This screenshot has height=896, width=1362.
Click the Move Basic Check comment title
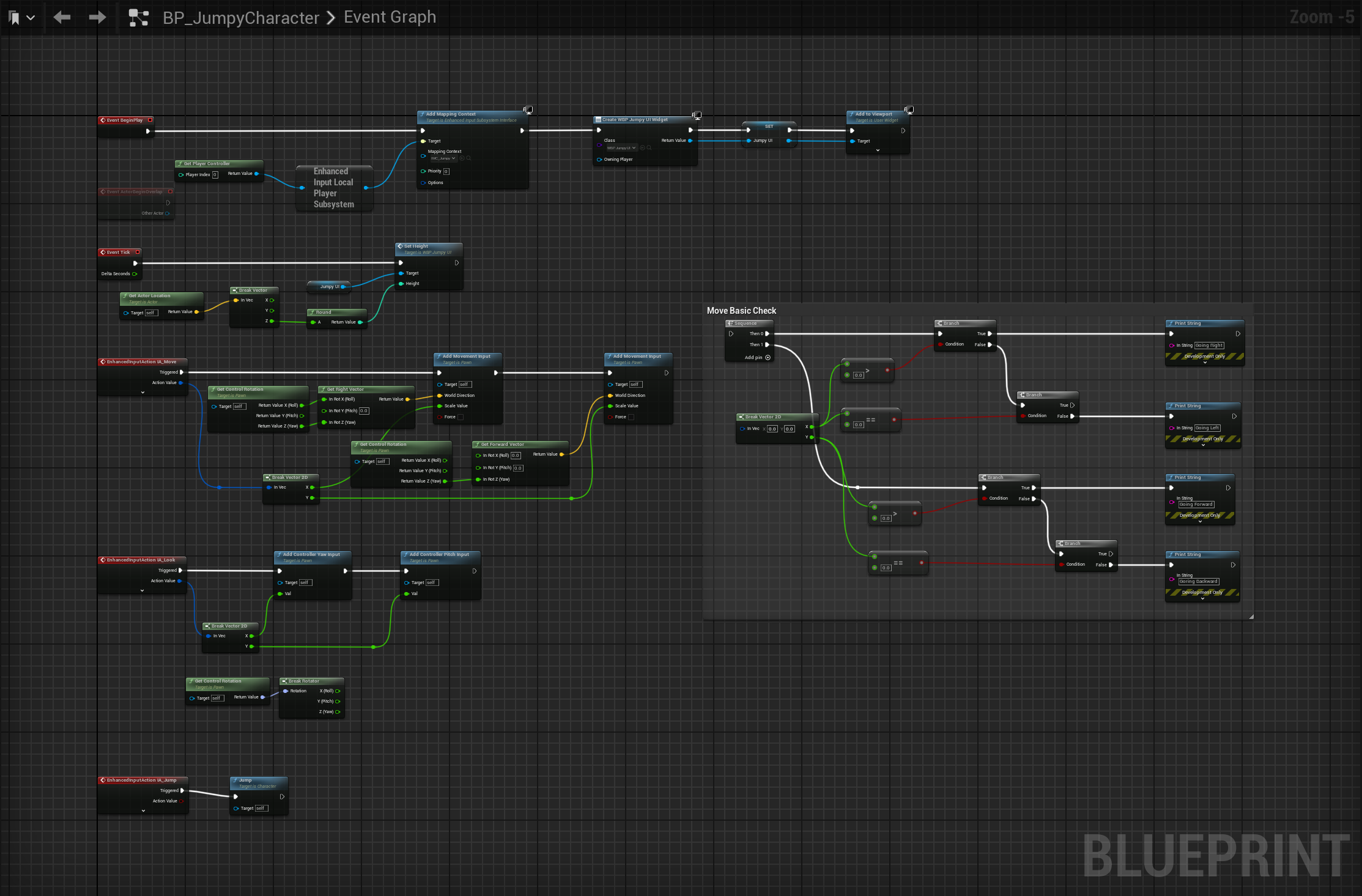[x=741, y=311]
